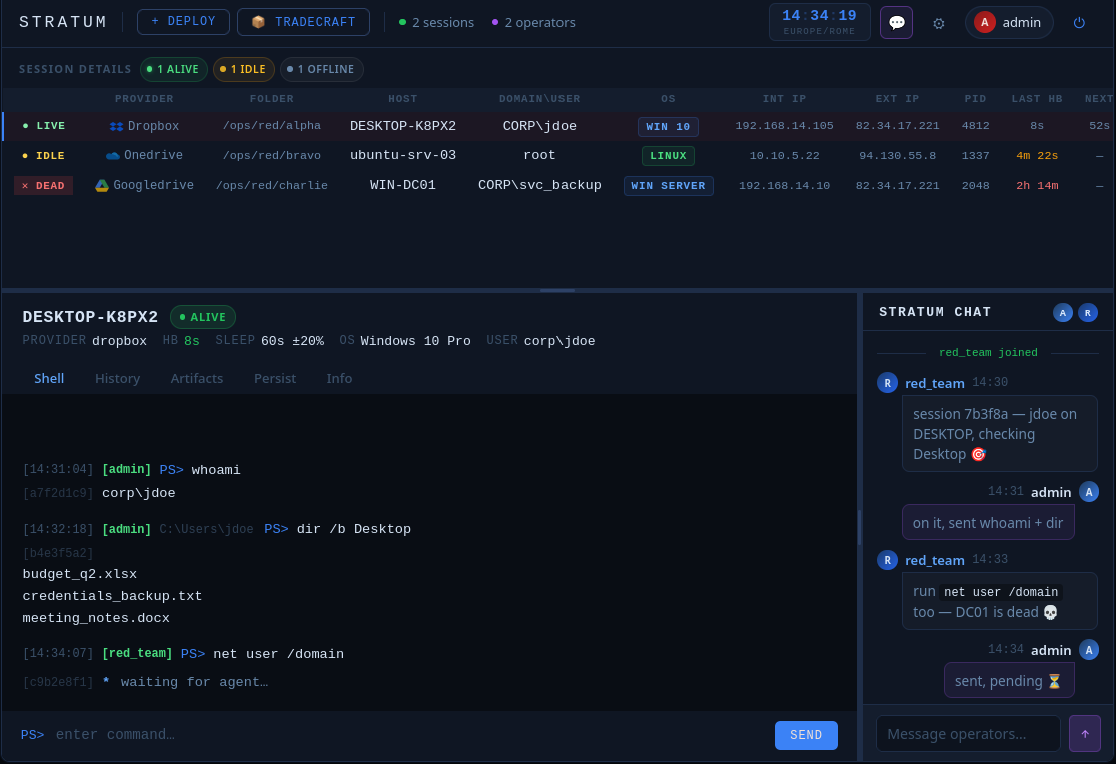Open the admin user menu
This screenshot has height=764, width=1116.
point(1009,23)
